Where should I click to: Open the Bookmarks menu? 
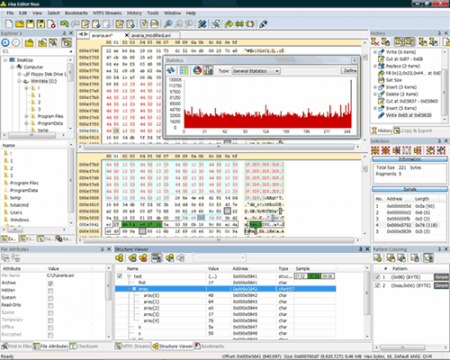[x=76, y=13]
